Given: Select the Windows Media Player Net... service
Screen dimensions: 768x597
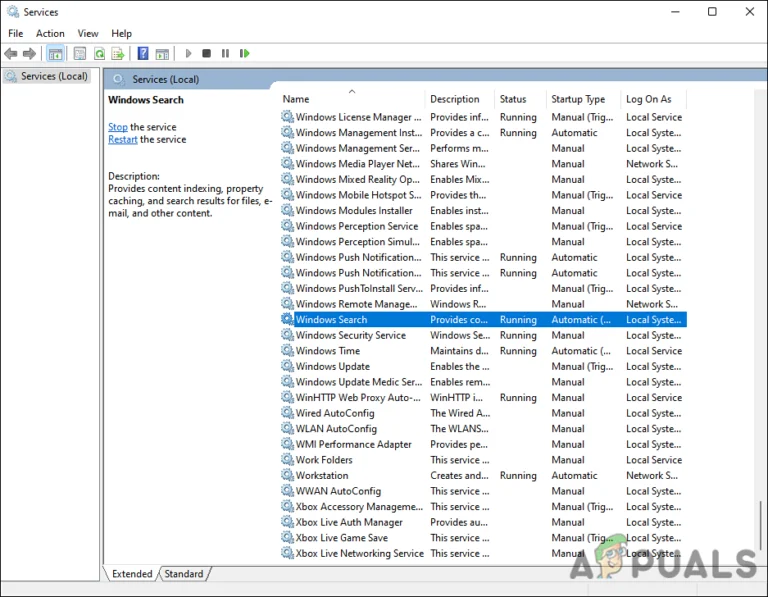Looking at the screenshot, I should click(483, 164).
